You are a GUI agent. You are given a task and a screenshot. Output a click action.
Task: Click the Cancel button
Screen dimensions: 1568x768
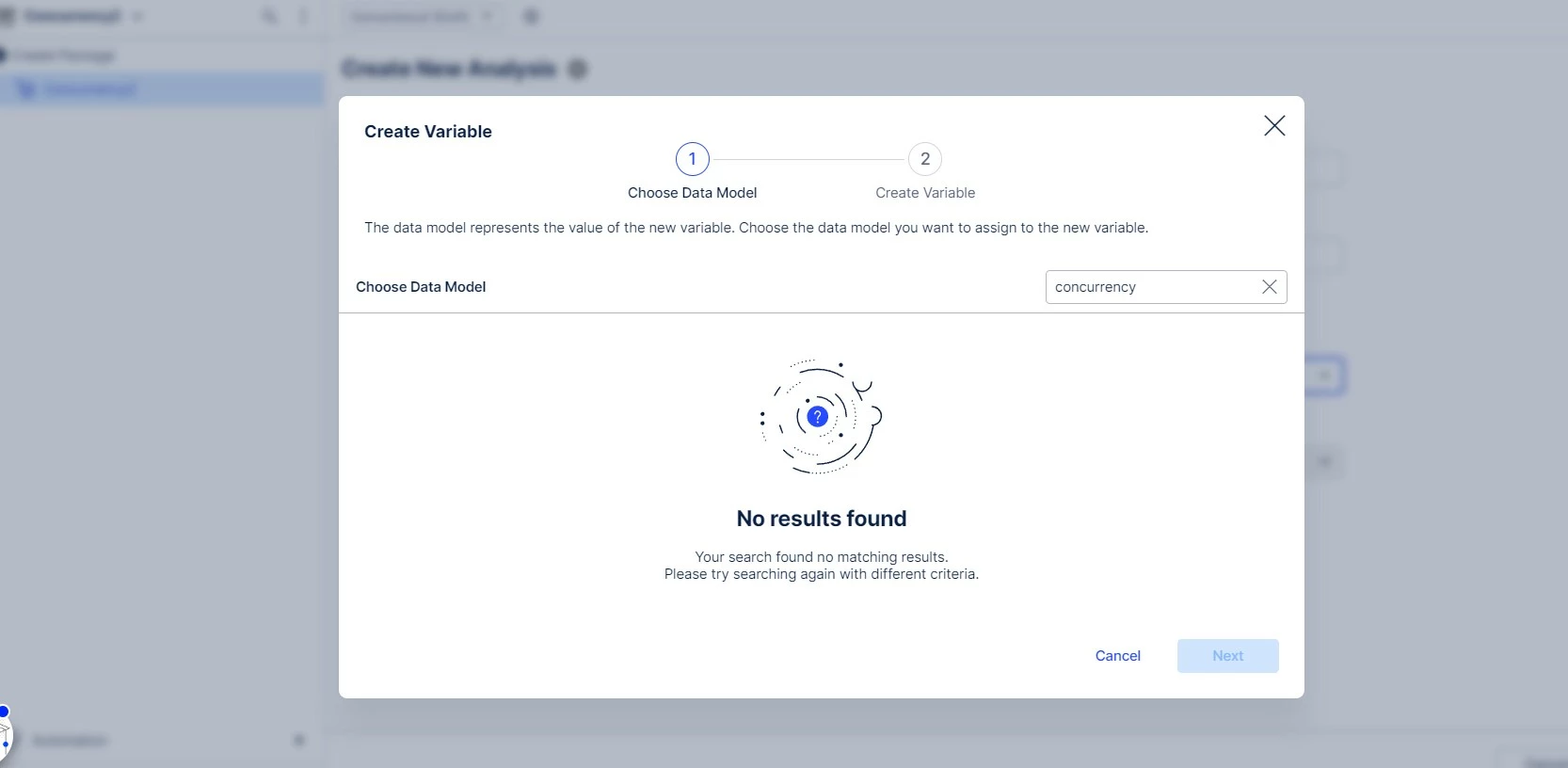[x=1117, y=656]
